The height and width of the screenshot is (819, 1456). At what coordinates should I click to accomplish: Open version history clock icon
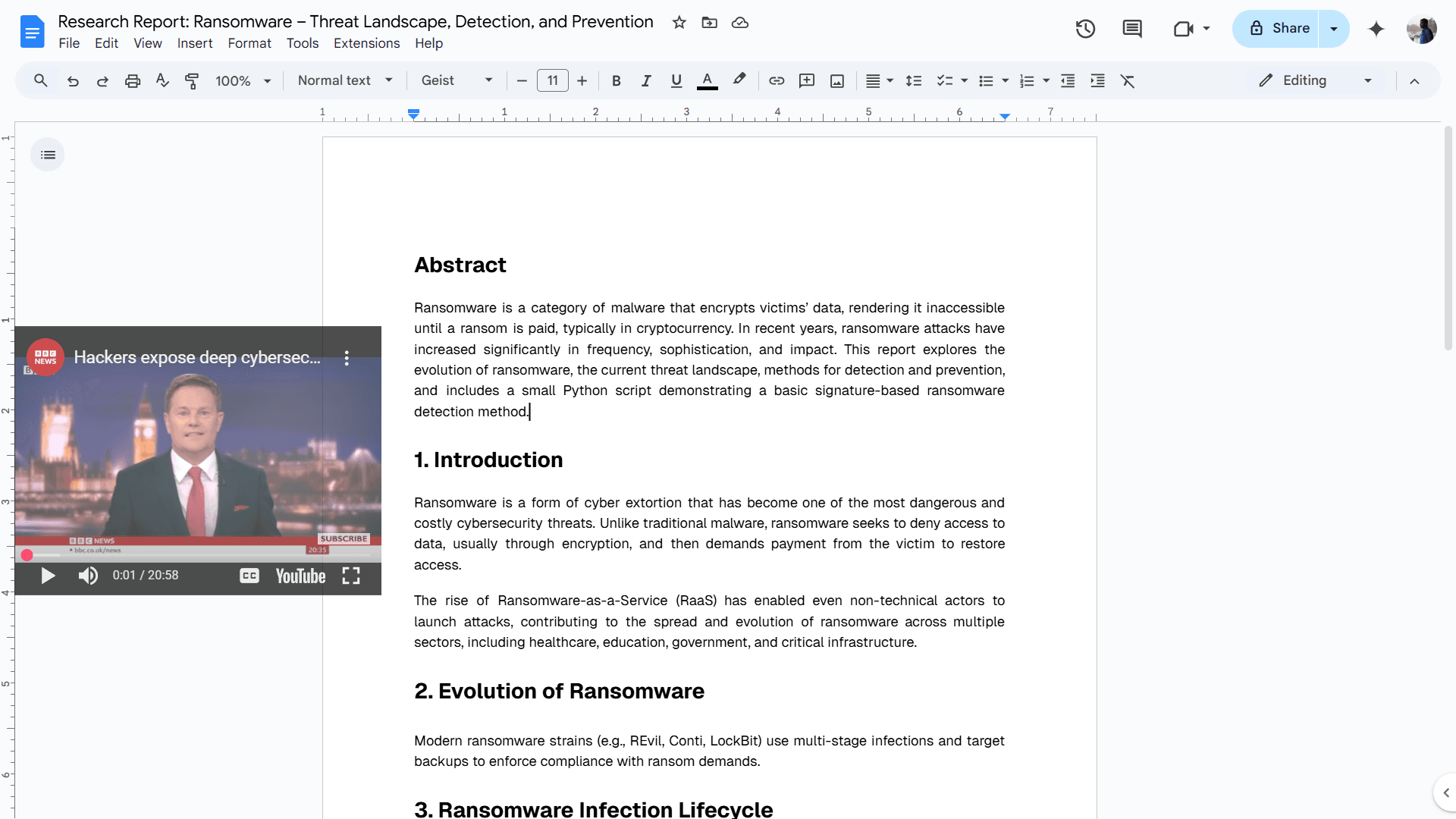1085,29
